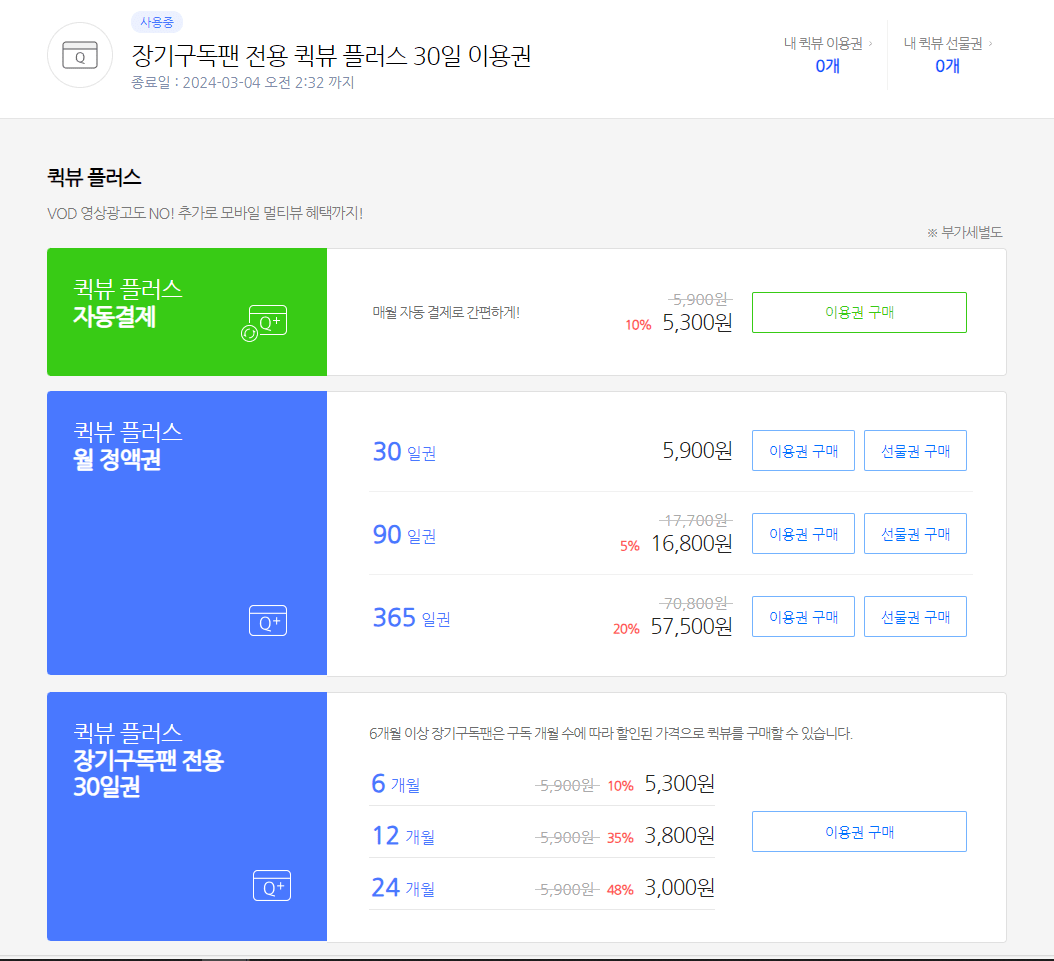This screenshot has height=961, width=1054.
Task: Buy the auto-payment 5,300원 pass
Action: [x=858, y=312]
